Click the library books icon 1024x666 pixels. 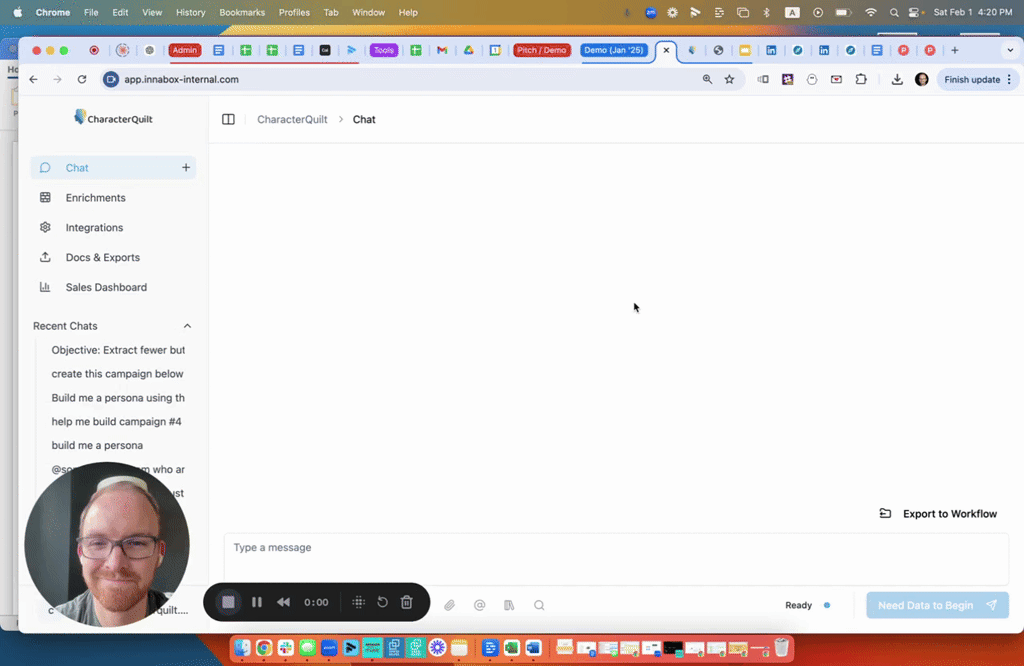coord(509,605)
